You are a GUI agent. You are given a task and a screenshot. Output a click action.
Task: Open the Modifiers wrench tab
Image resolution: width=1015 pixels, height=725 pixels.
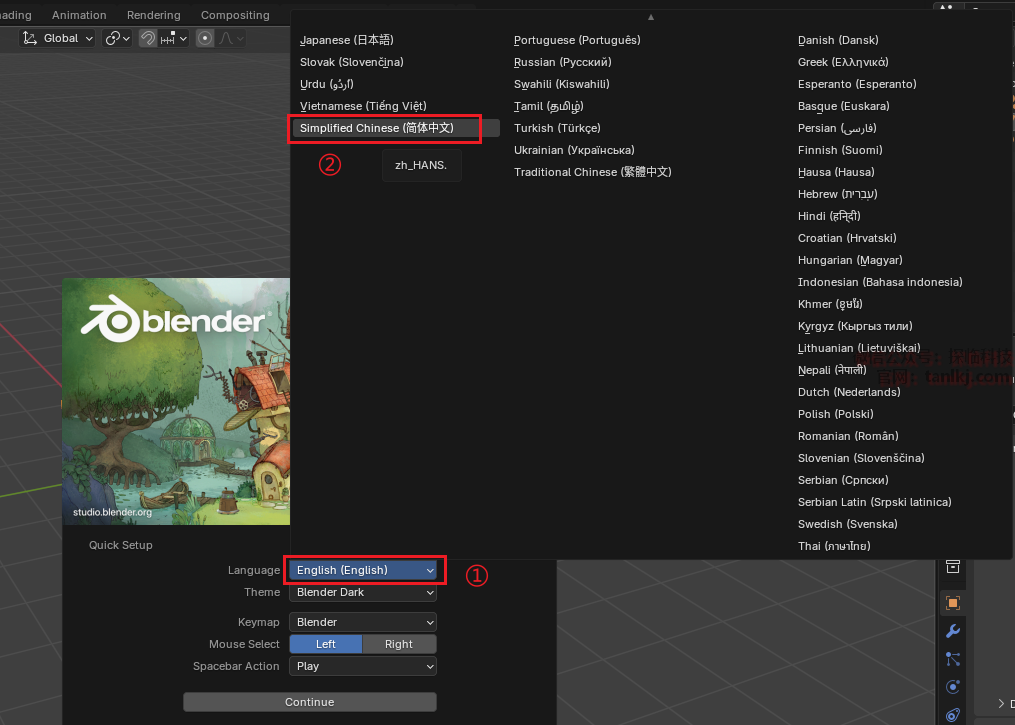[x=952, y=631]
